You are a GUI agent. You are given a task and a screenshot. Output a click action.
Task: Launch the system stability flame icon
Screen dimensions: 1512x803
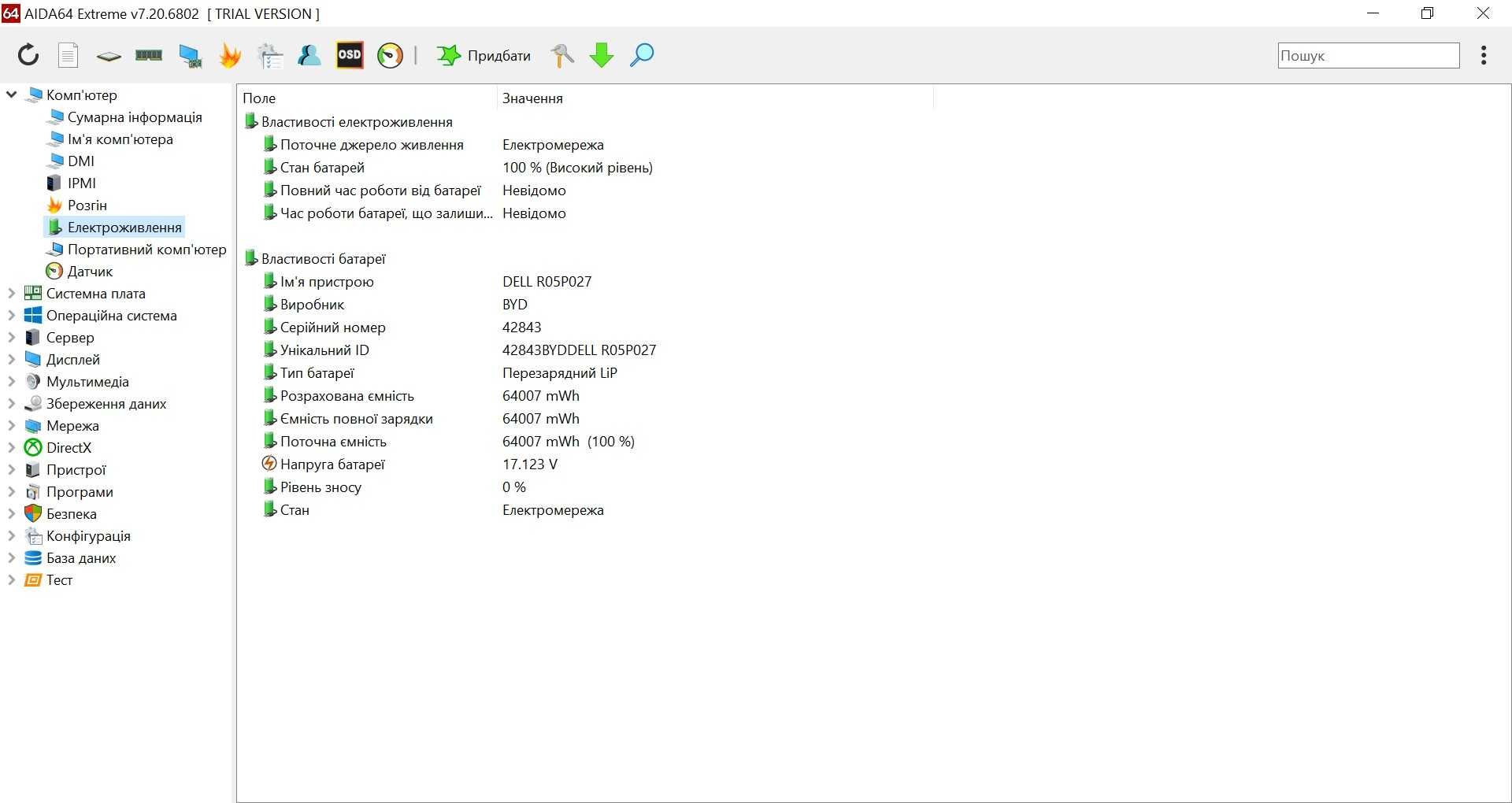[x=230, y=55]
